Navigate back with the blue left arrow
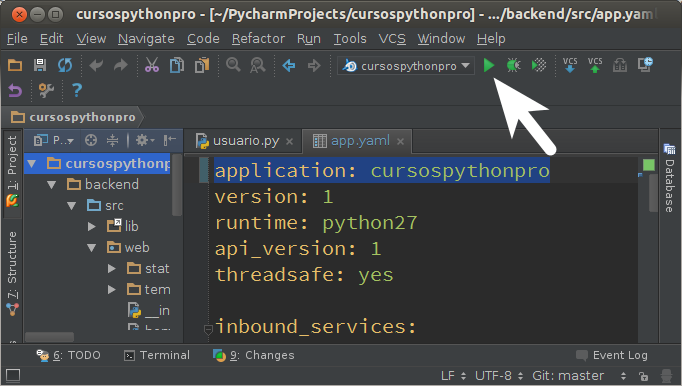The width and height of the screenshot is (682, 386). click(x=289, y=66)
